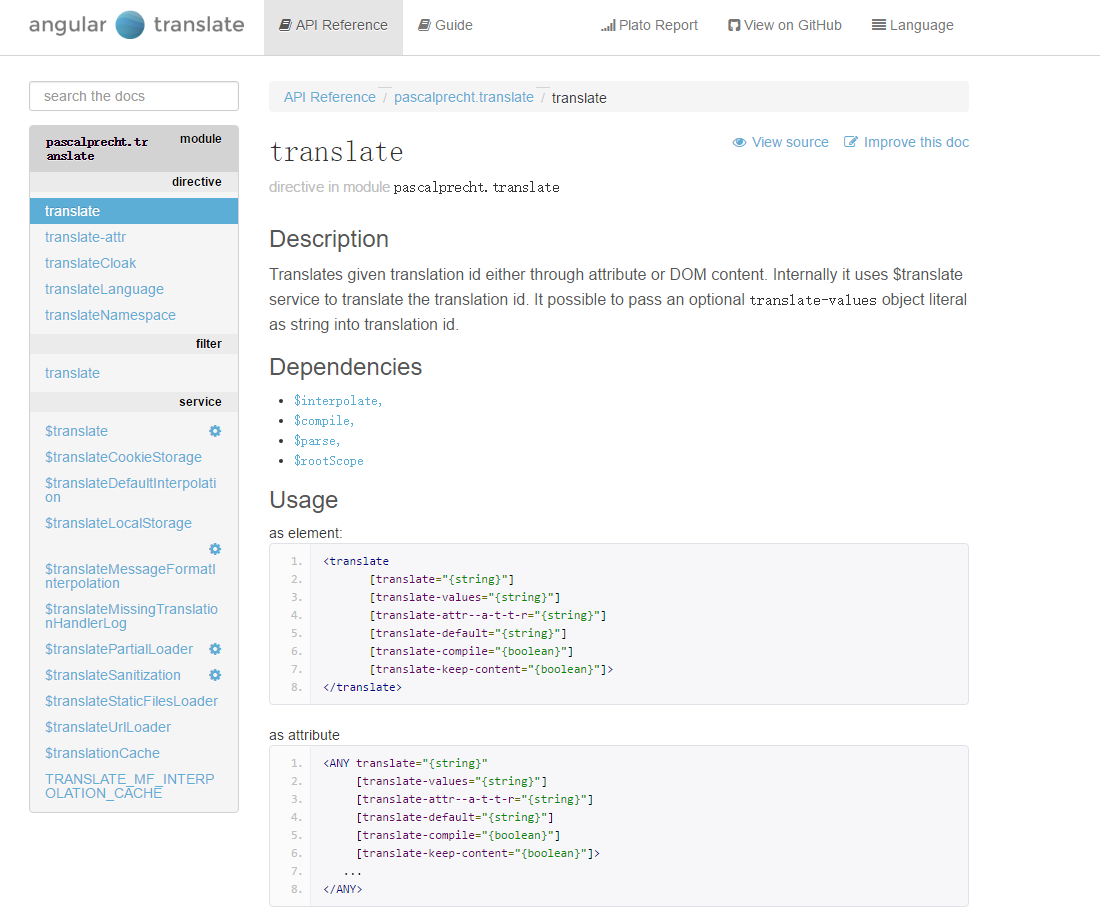Open the Language menu
Screen dimensions: 1100x917
pyautogui.click(x=912, y=24)
